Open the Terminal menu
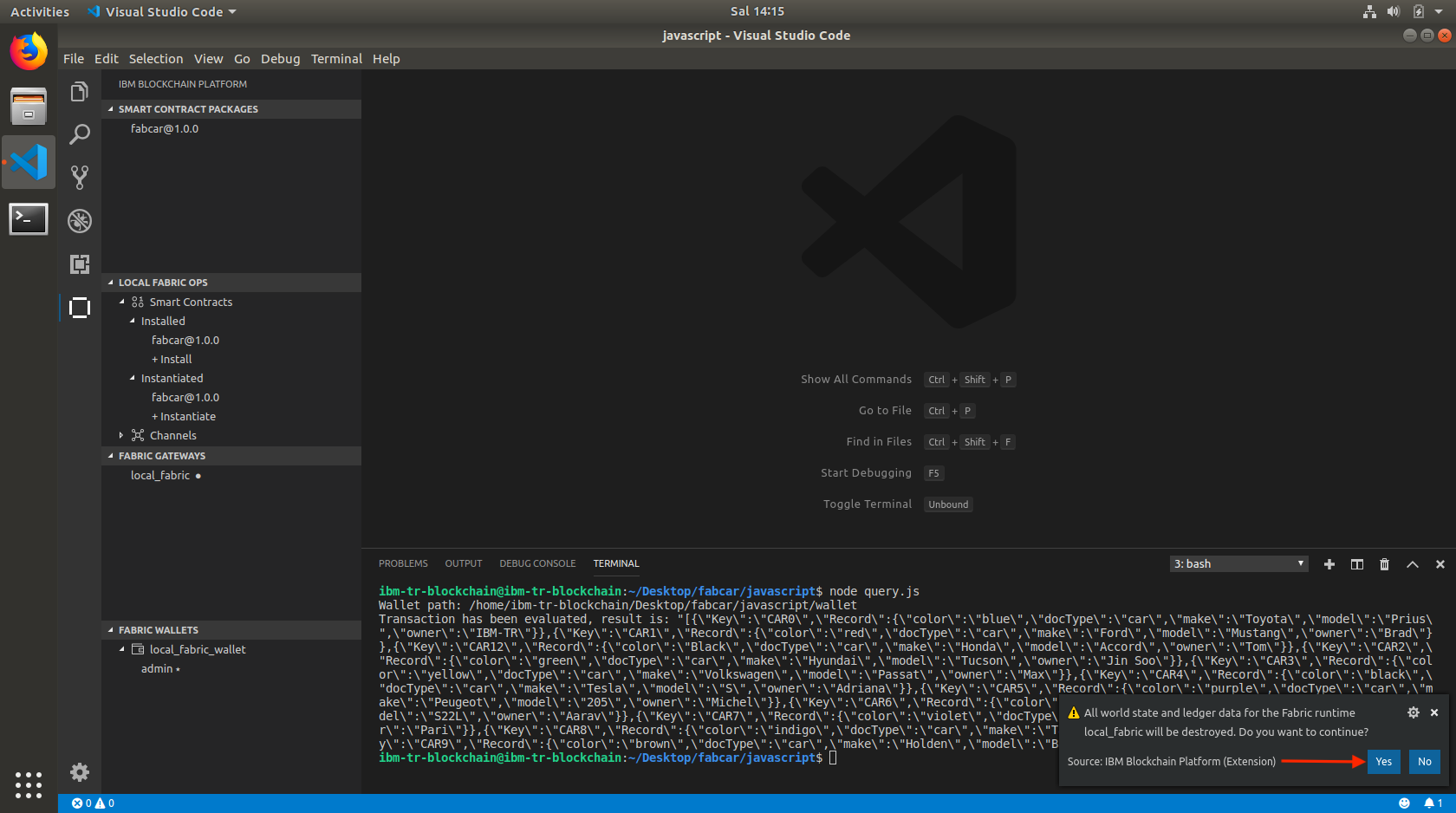 [336, 59]
